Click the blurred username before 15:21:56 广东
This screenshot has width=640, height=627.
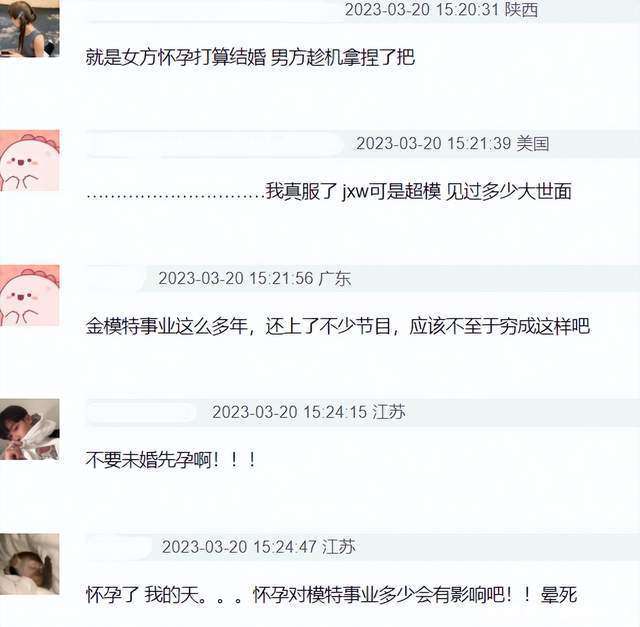pos(115,278)
